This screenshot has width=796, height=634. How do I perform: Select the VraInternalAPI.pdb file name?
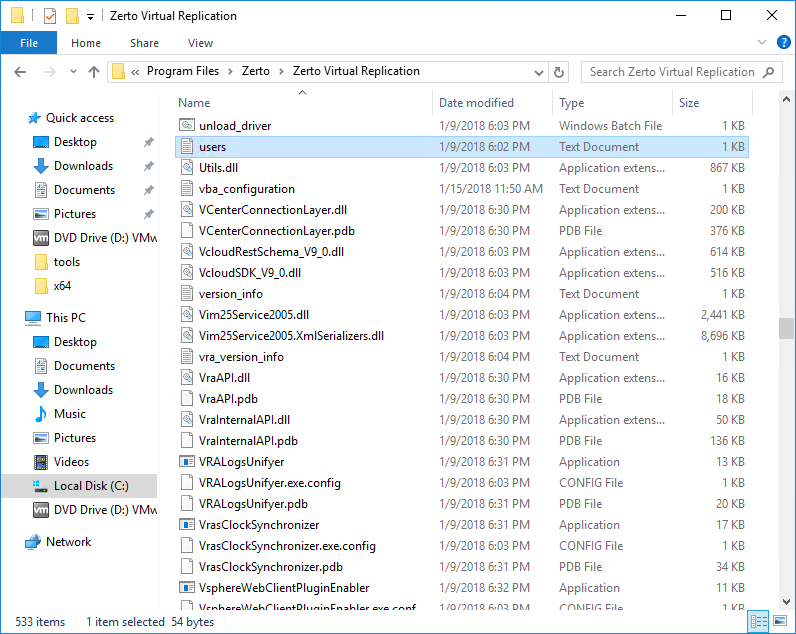(248, 441)
